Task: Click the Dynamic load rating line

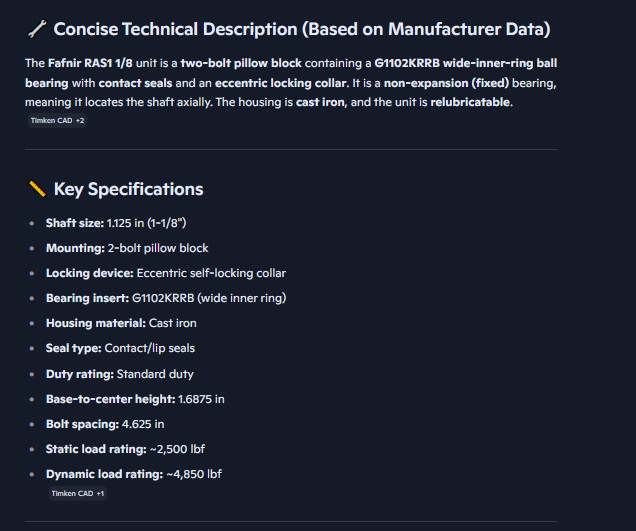Action: pos(134,474)
